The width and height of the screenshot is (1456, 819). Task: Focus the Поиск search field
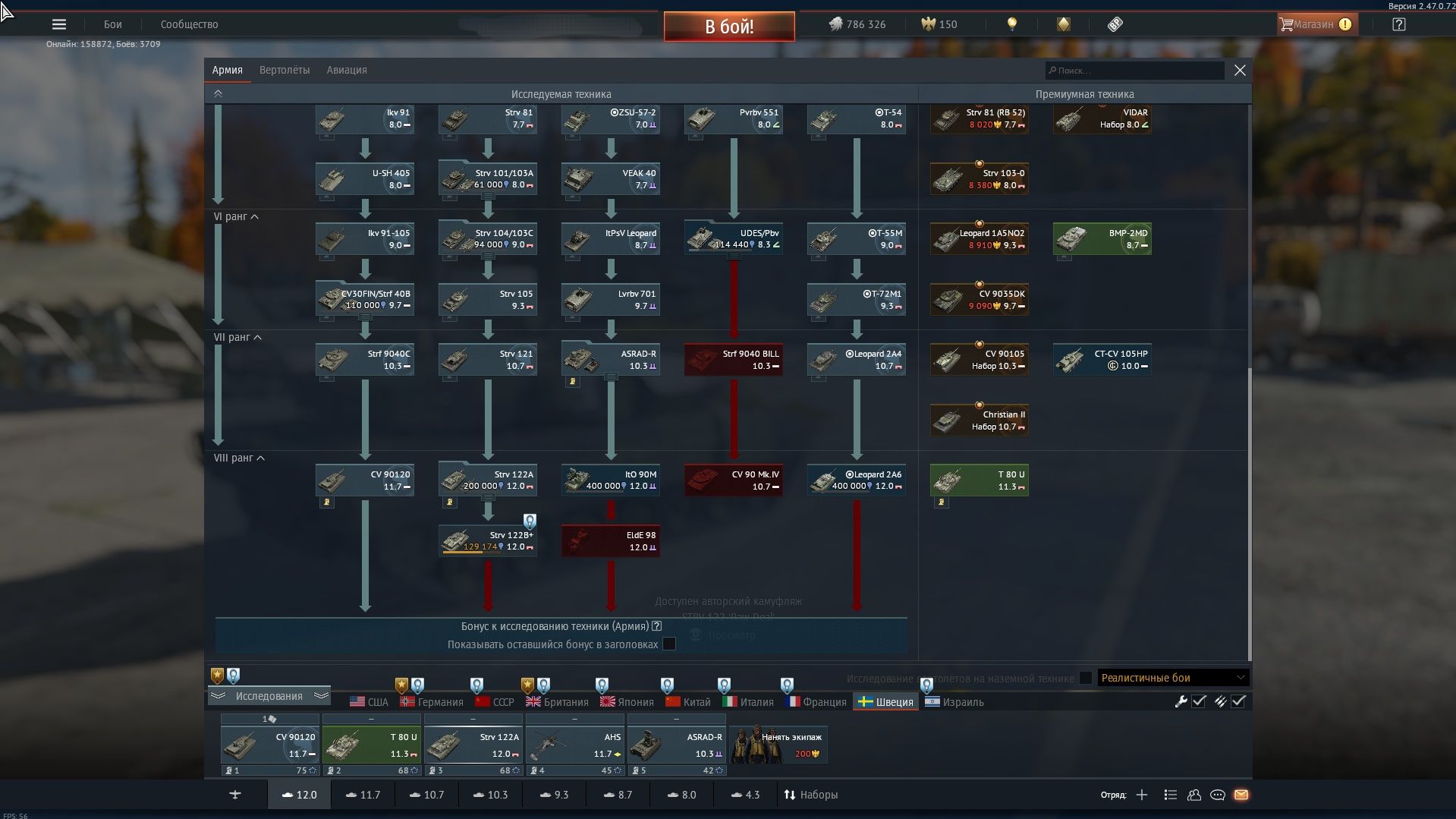click(x=1134, y=71)
